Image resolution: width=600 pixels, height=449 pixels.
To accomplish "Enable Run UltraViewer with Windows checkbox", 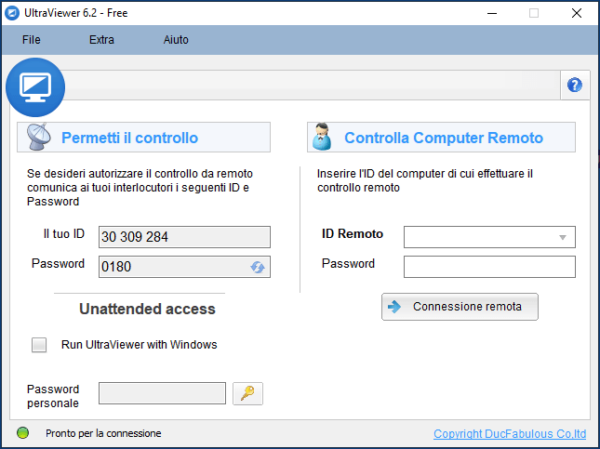I will click(39, 345).
